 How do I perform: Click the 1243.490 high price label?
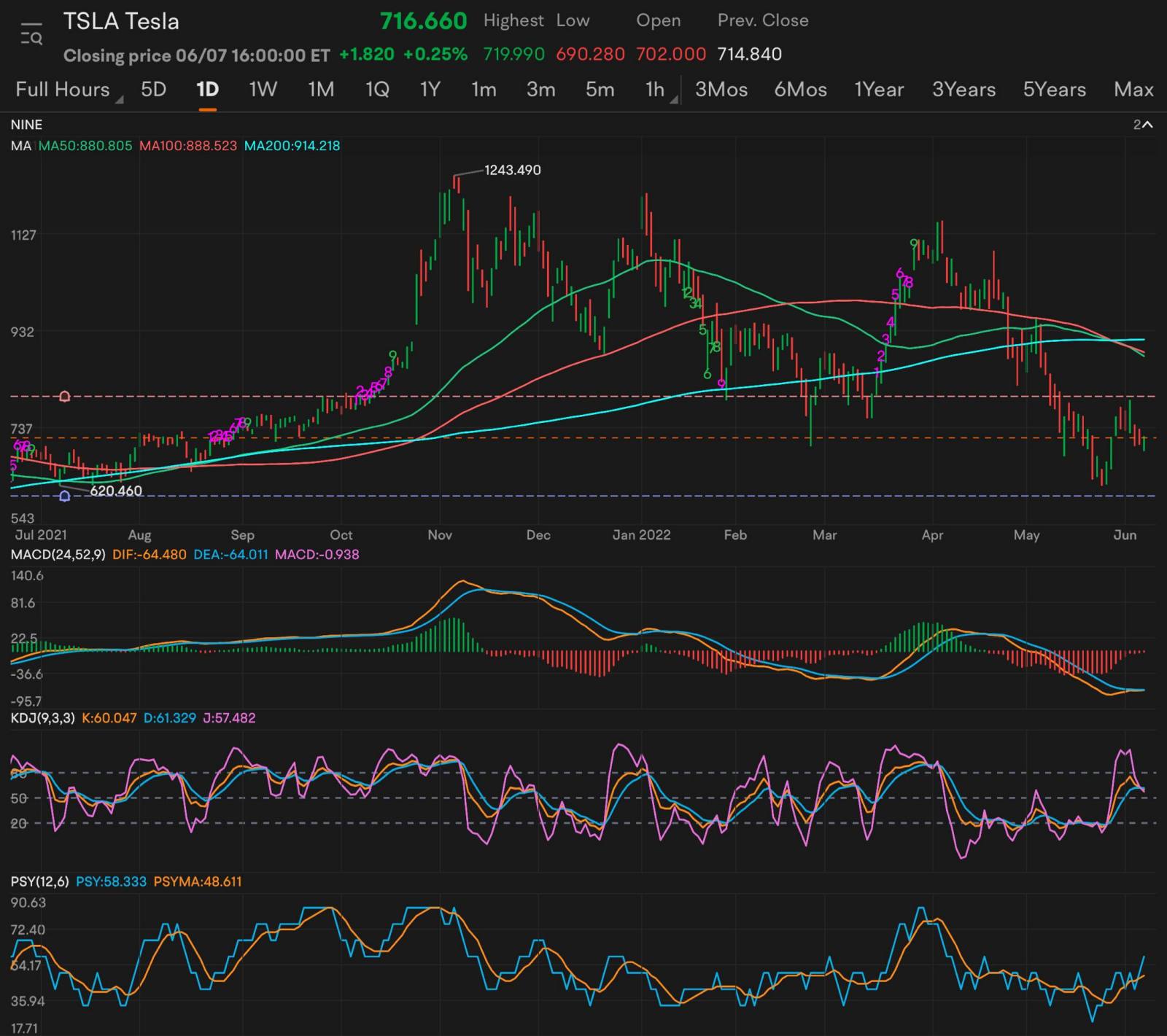(x=513, y=170)
